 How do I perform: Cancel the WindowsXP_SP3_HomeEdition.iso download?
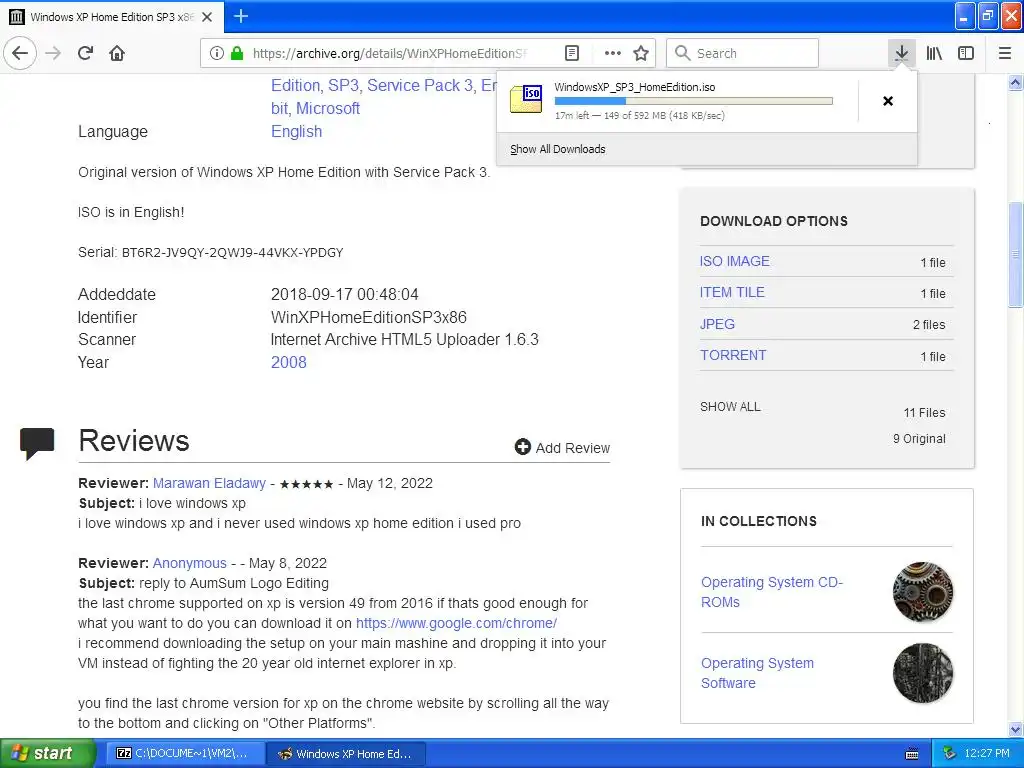click(x=888, y=101)
